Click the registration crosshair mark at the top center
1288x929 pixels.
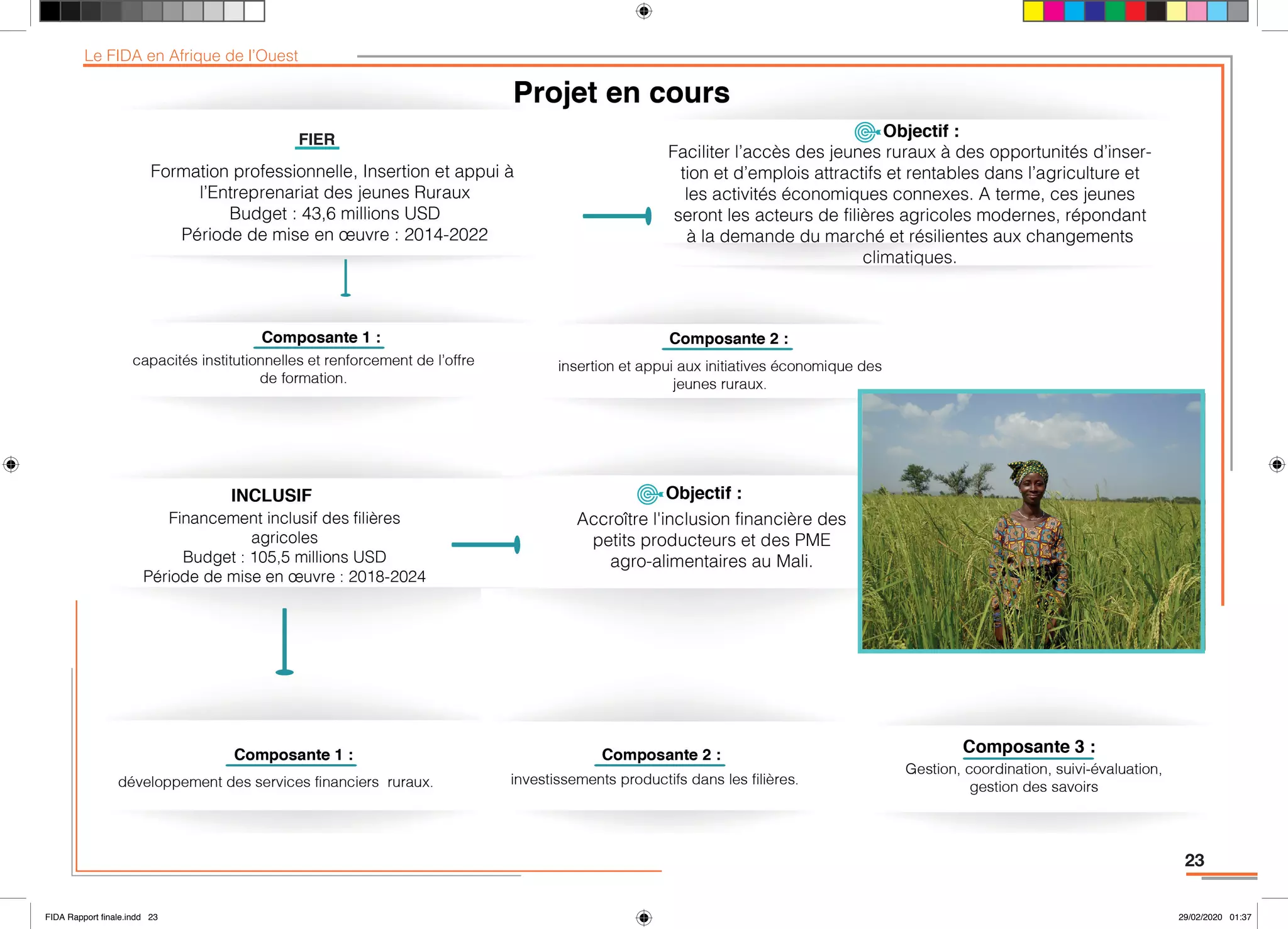coord(644,11)
